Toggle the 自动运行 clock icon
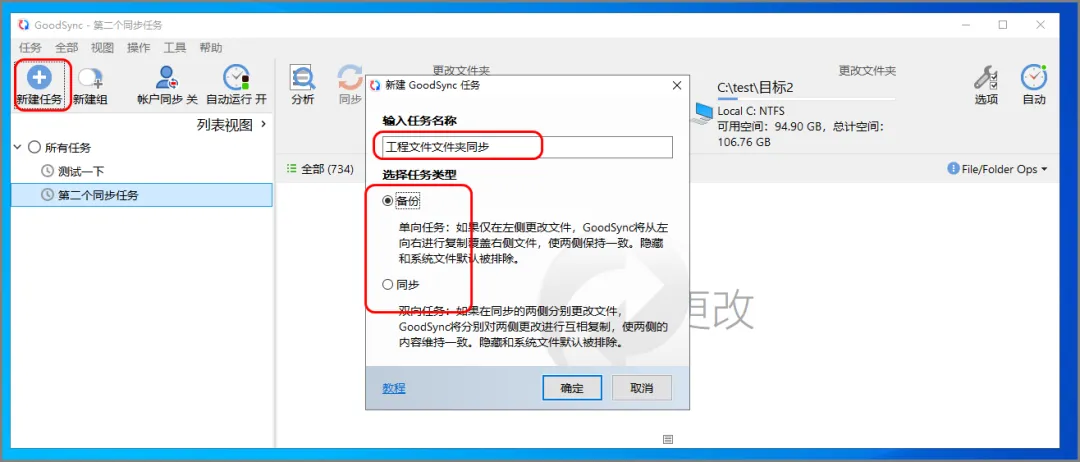 (236, 78)
